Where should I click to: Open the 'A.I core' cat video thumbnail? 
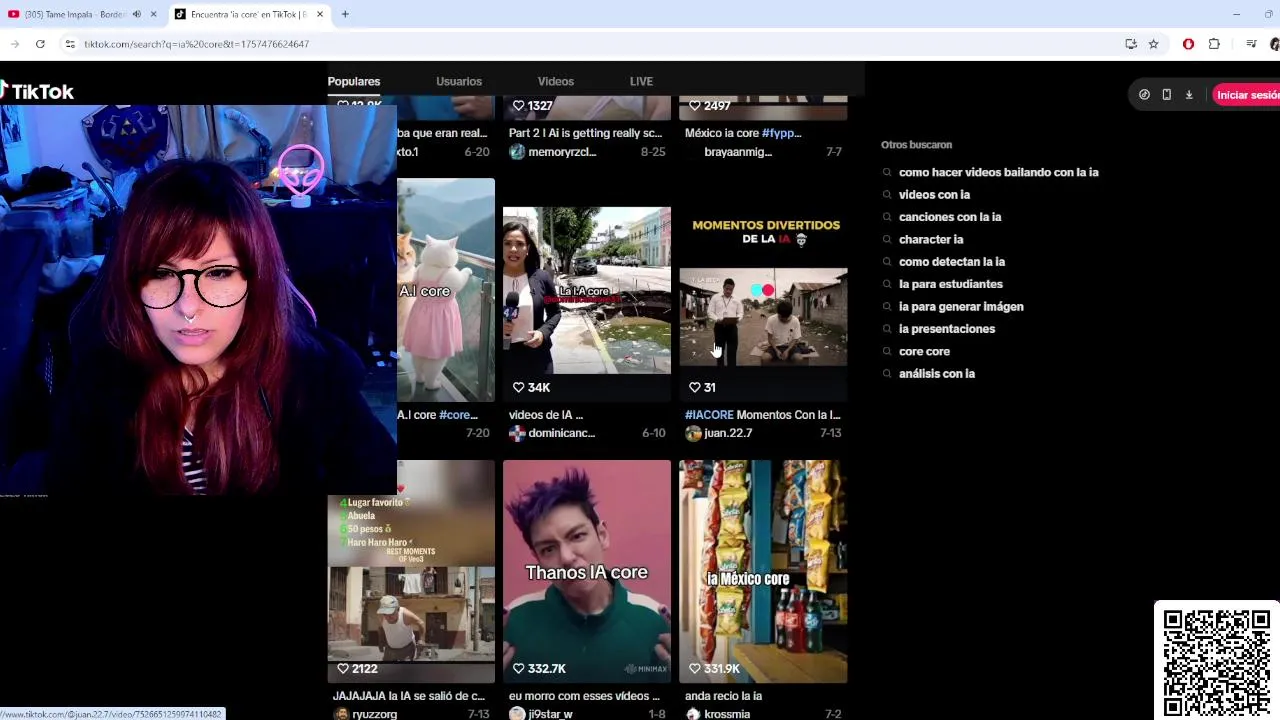point(446,290)
